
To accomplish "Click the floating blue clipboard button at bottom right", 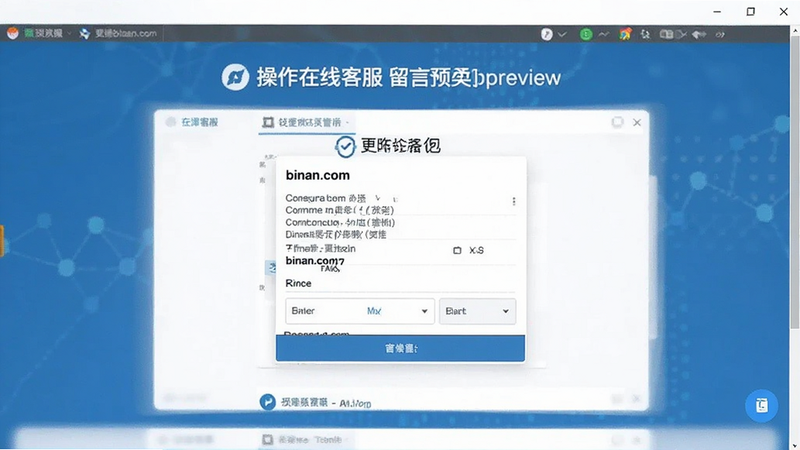I will (761, 406).
